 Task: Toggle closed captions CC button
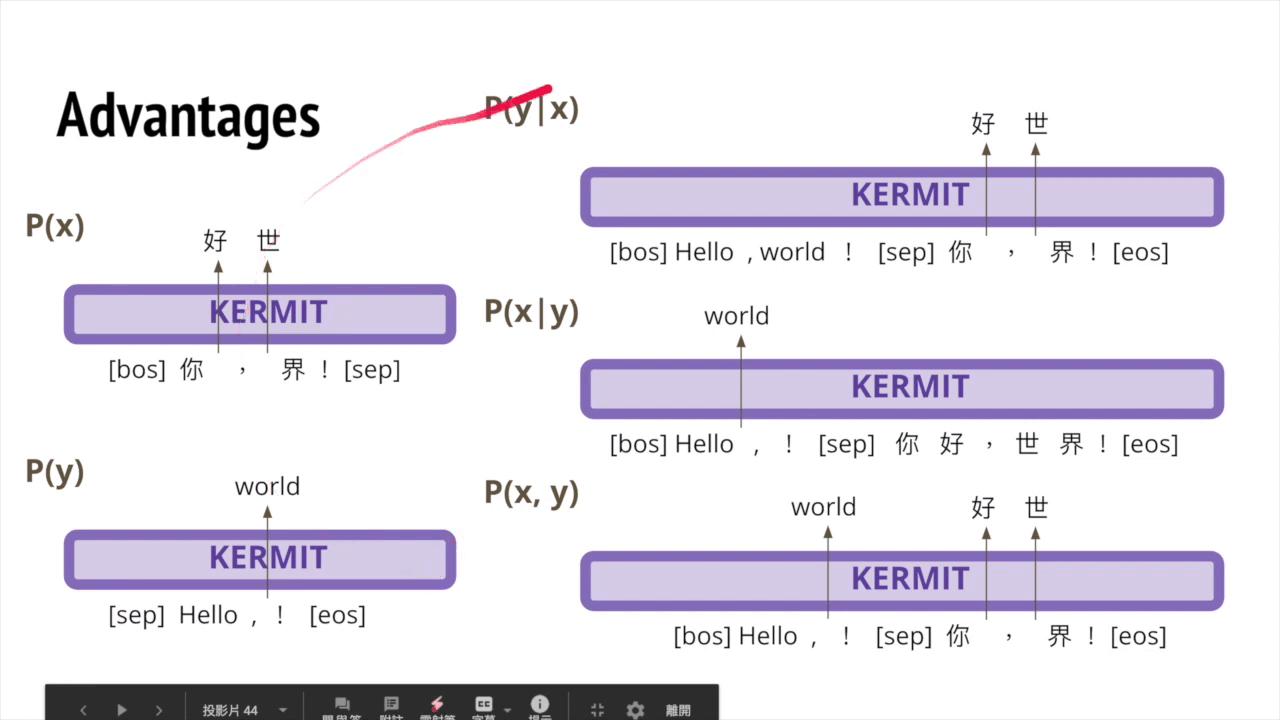(x=484, y=708)
